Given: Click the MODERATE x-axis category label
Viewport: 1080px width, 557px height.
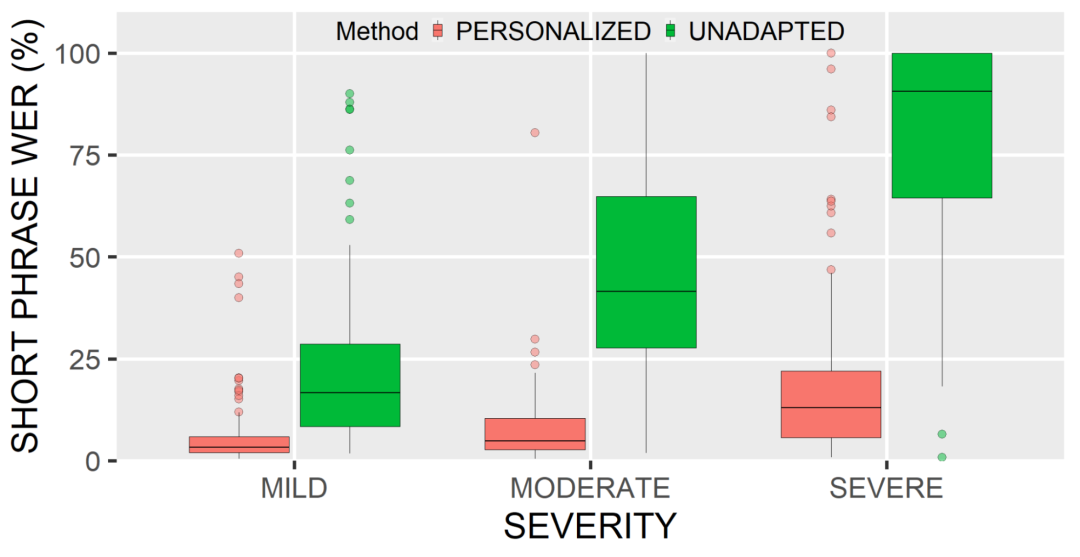Looking at the screenshot, I should [590, 489].
